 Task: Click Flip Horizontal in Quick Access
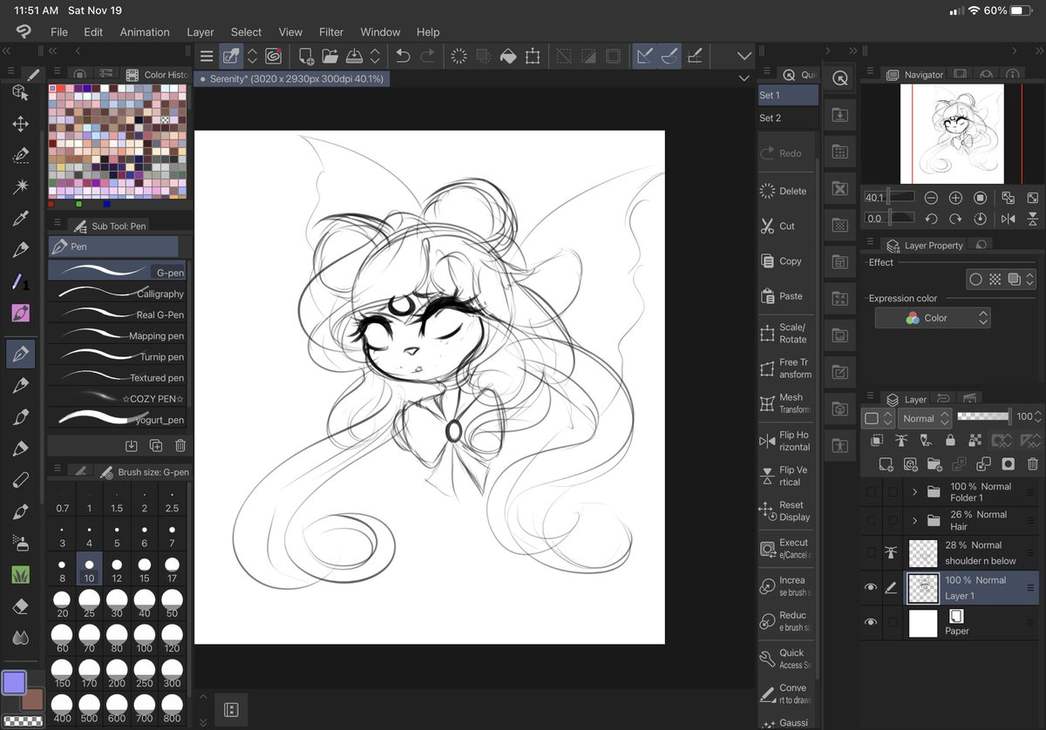coord(786,440)
